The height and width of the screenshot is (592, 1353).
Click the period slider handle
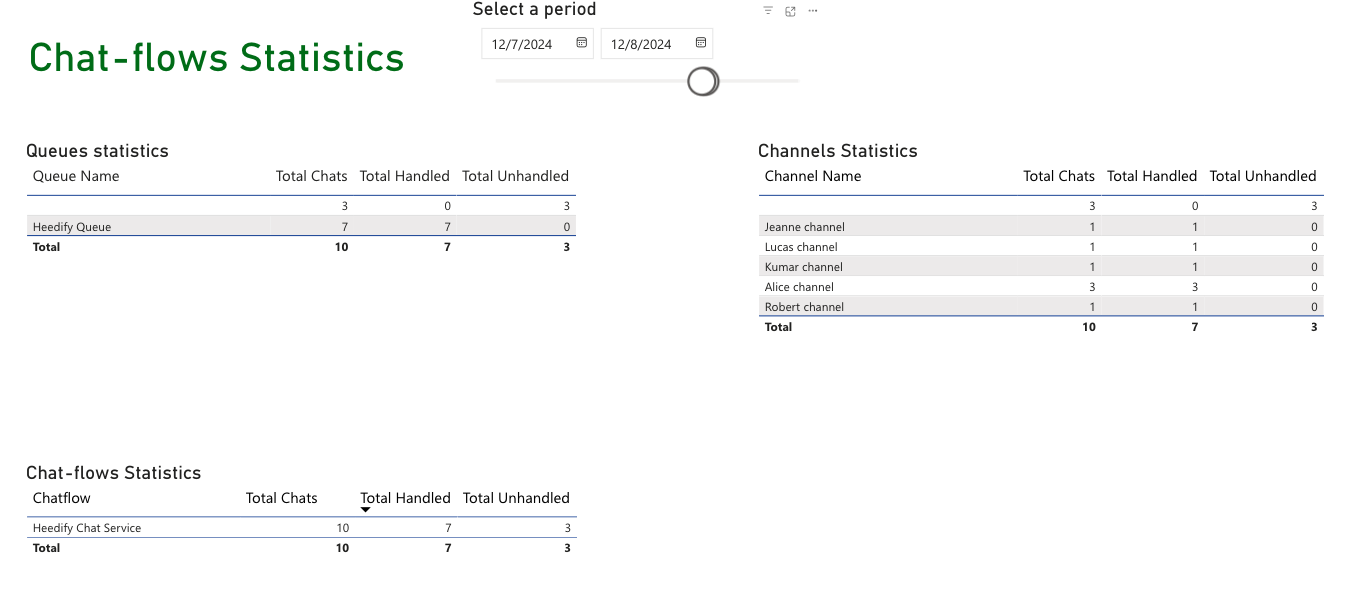click(703, 81)
